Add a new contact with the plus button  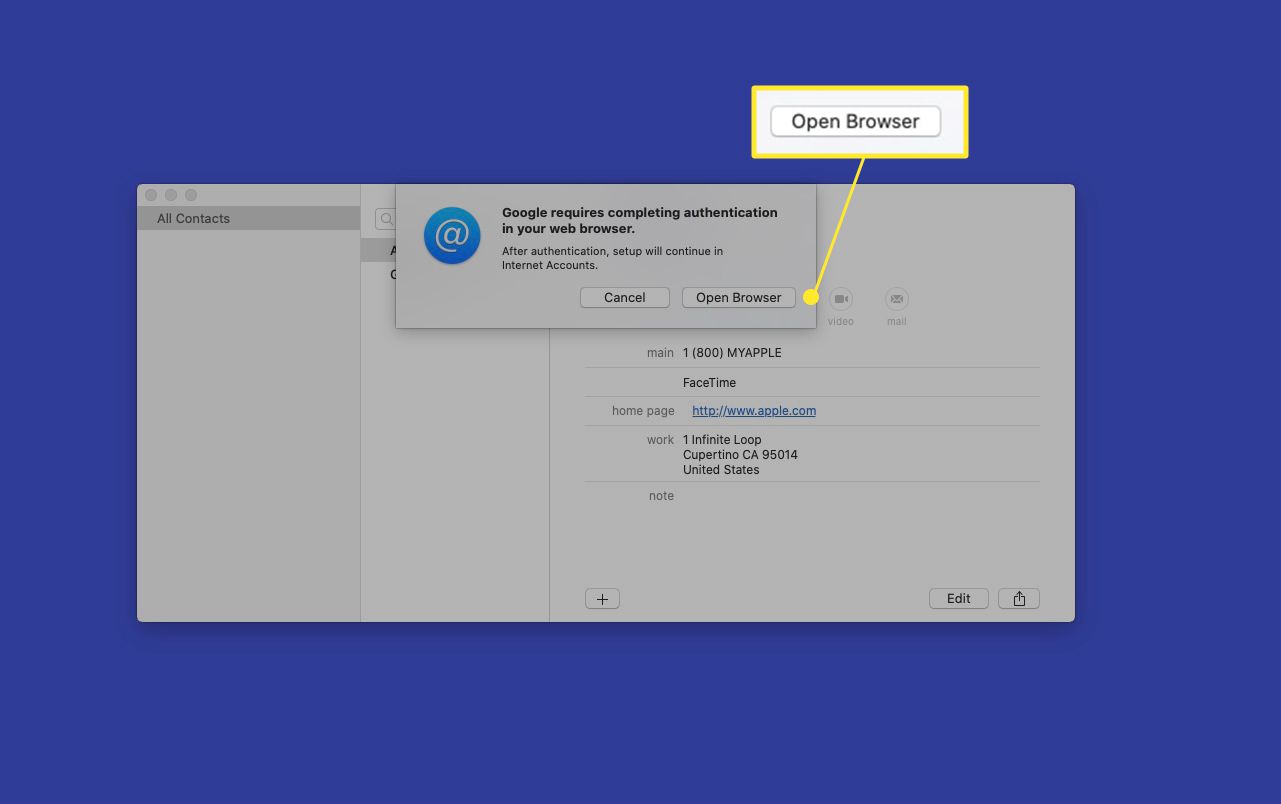tap(602, 599)
